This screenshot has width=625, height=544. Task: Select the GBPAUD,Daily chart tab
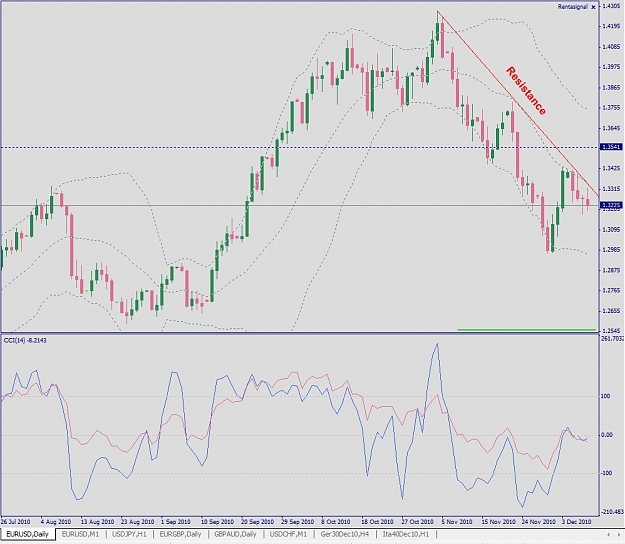[x=235, y=534]
